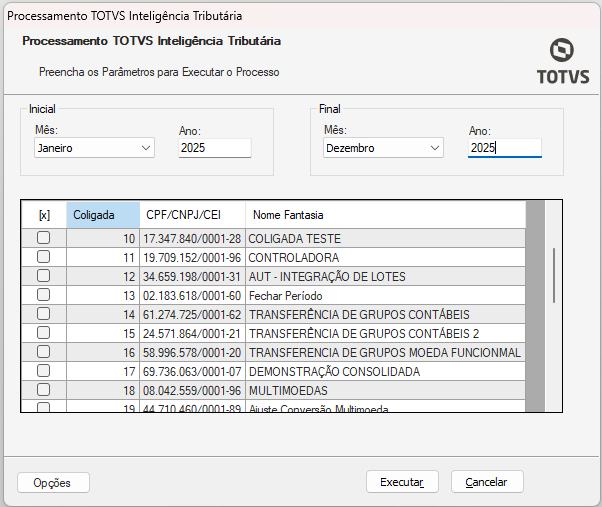Image resolution: width=602 pixels, height=507 pixels.
Task: Select CNPJ cell 08.042.559/0001-96
Action: click(192, 390)
